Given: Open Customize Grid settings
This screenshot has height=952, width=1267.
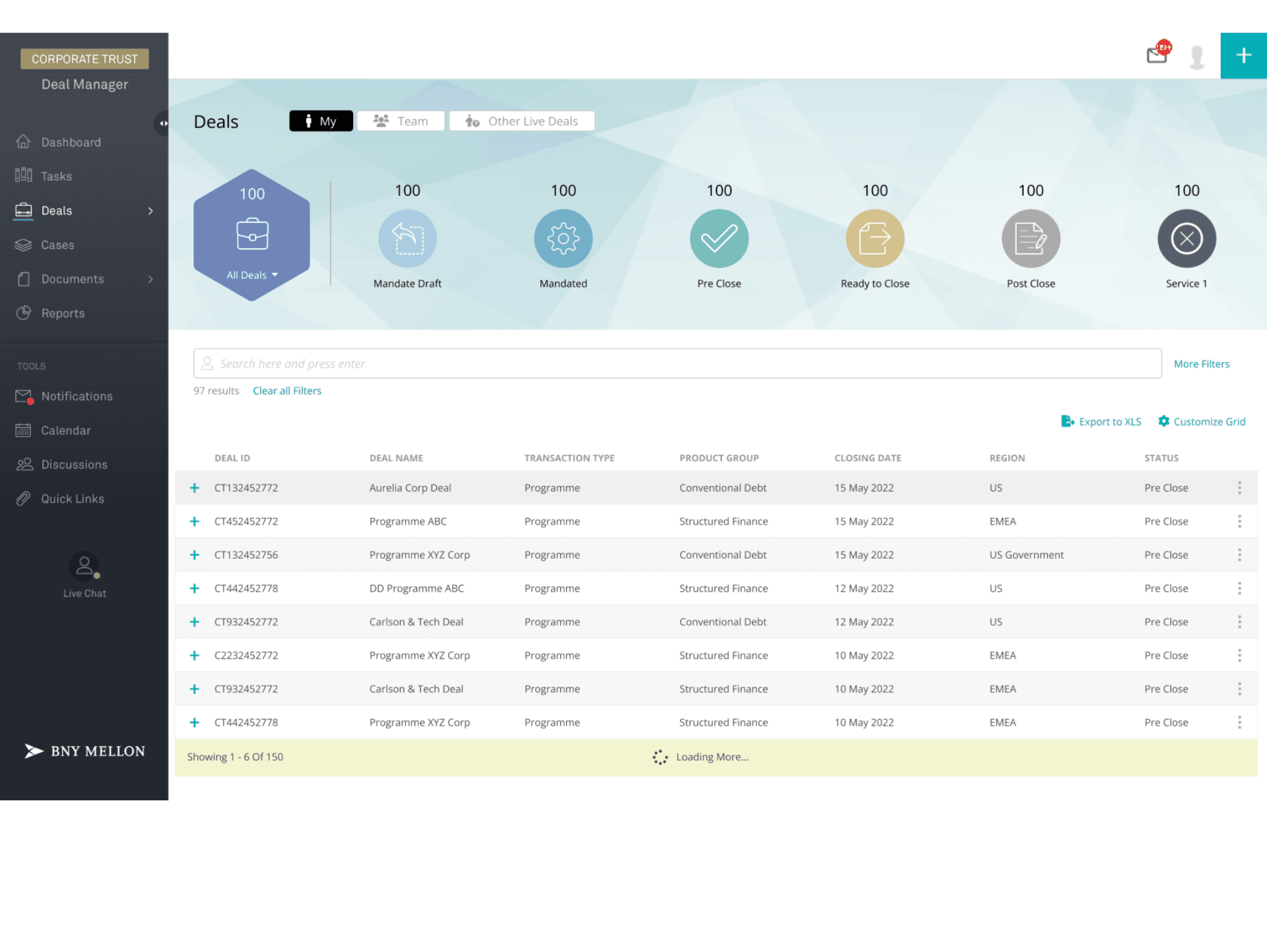Looking at the screenshot, I should [x=1202, y=422].
